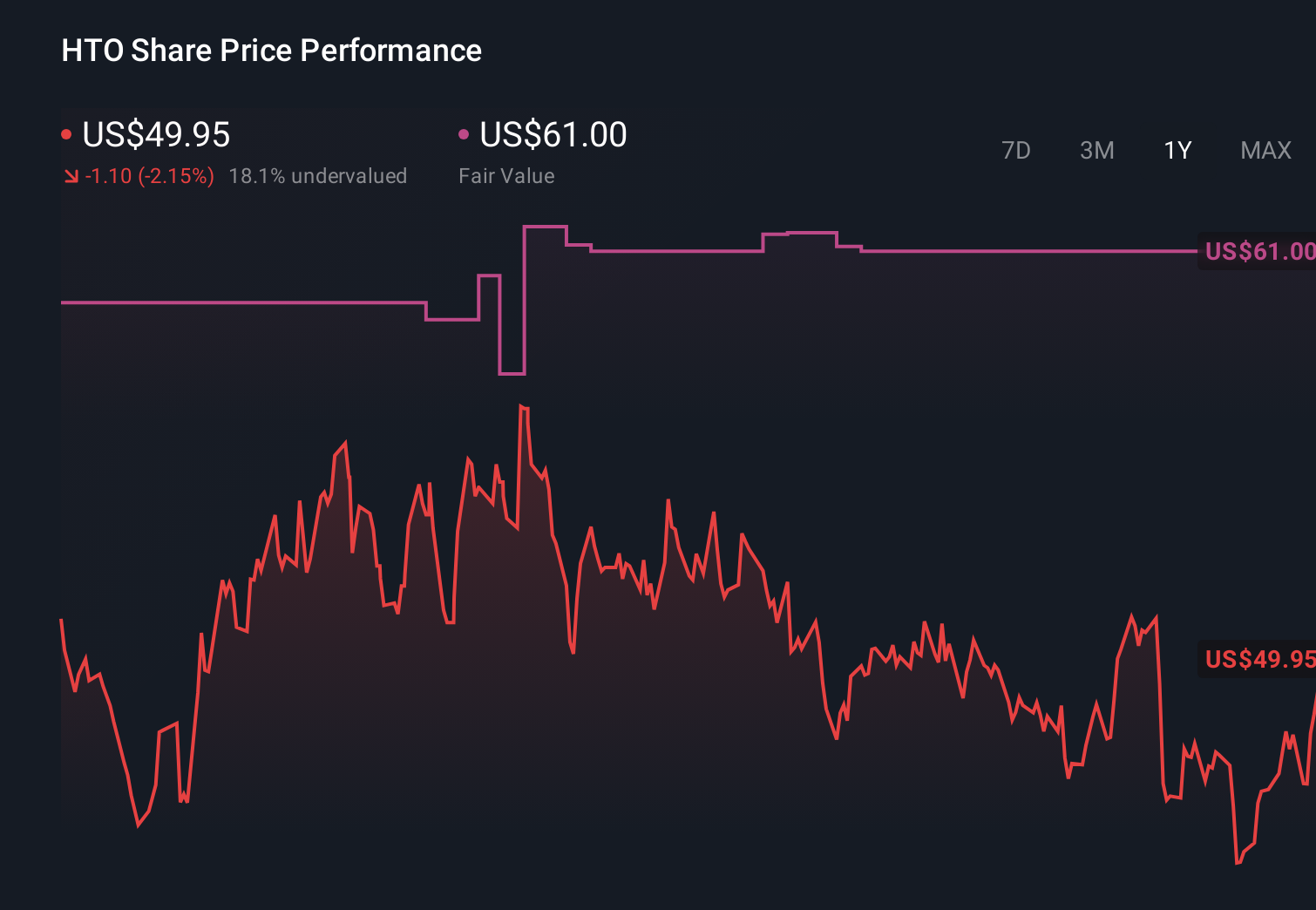This screenshot has width=1316, height=910.
Task: Click the HTO Share Price Performance title
Action: (270, 51)
